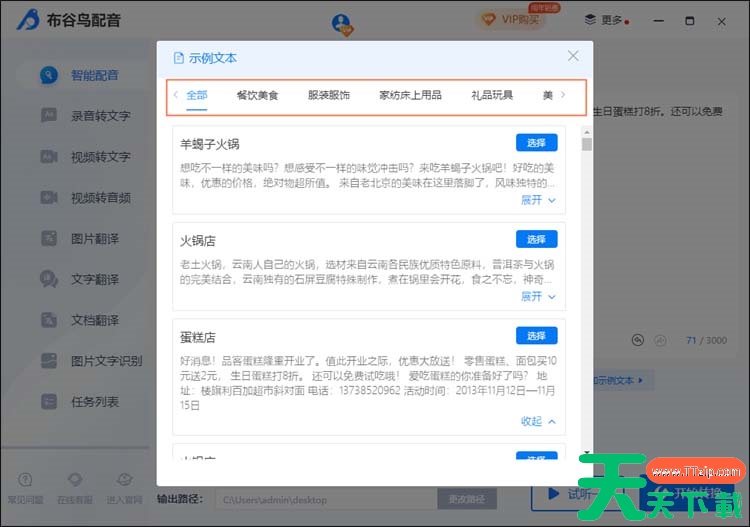Switch to the 餐饮美食 tab

(257, 95)
